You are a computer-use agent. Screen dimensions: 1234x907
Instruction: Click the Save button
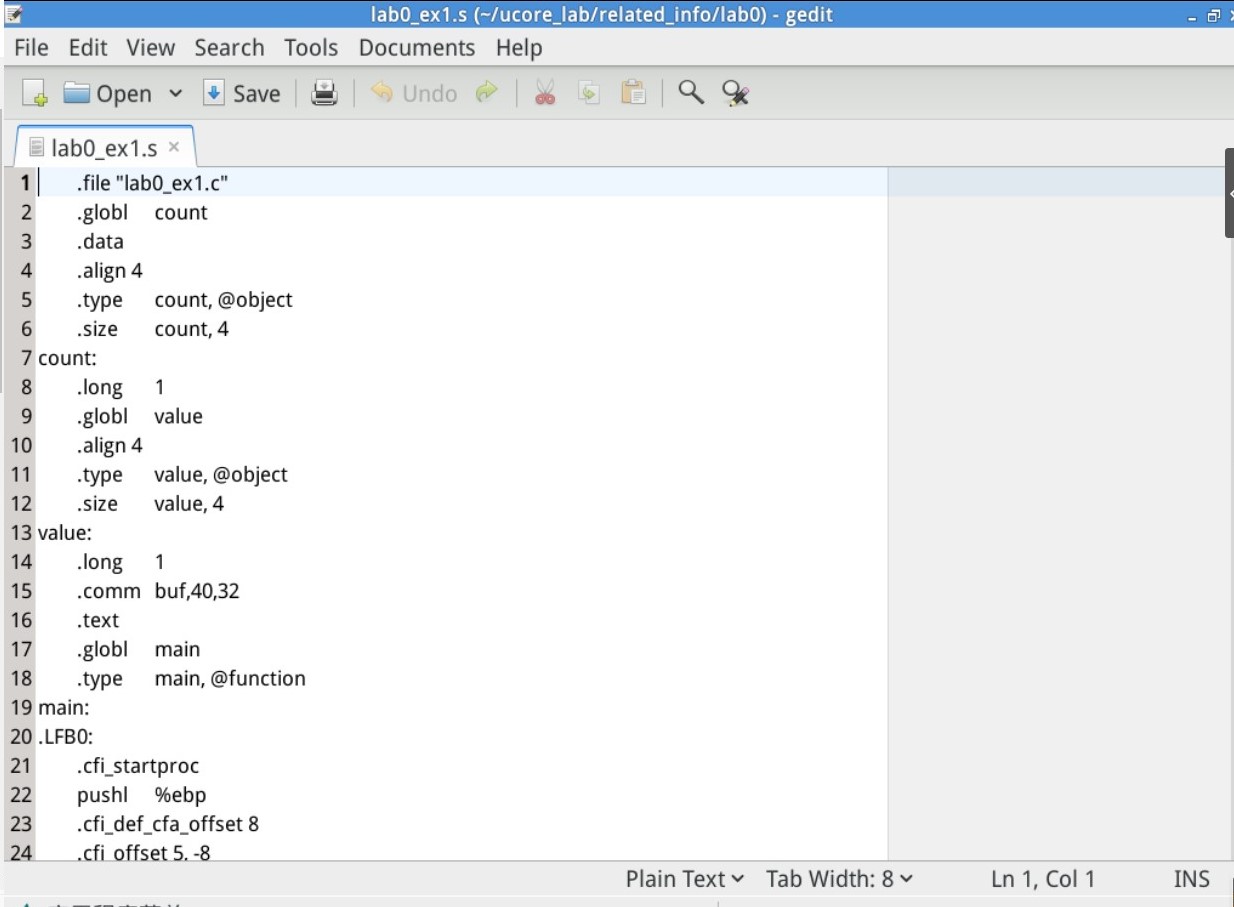pos(242,94)
